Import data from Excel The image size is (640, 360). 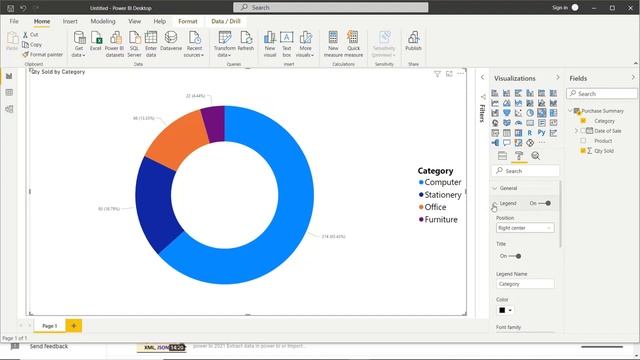click(x=96, y=41)
